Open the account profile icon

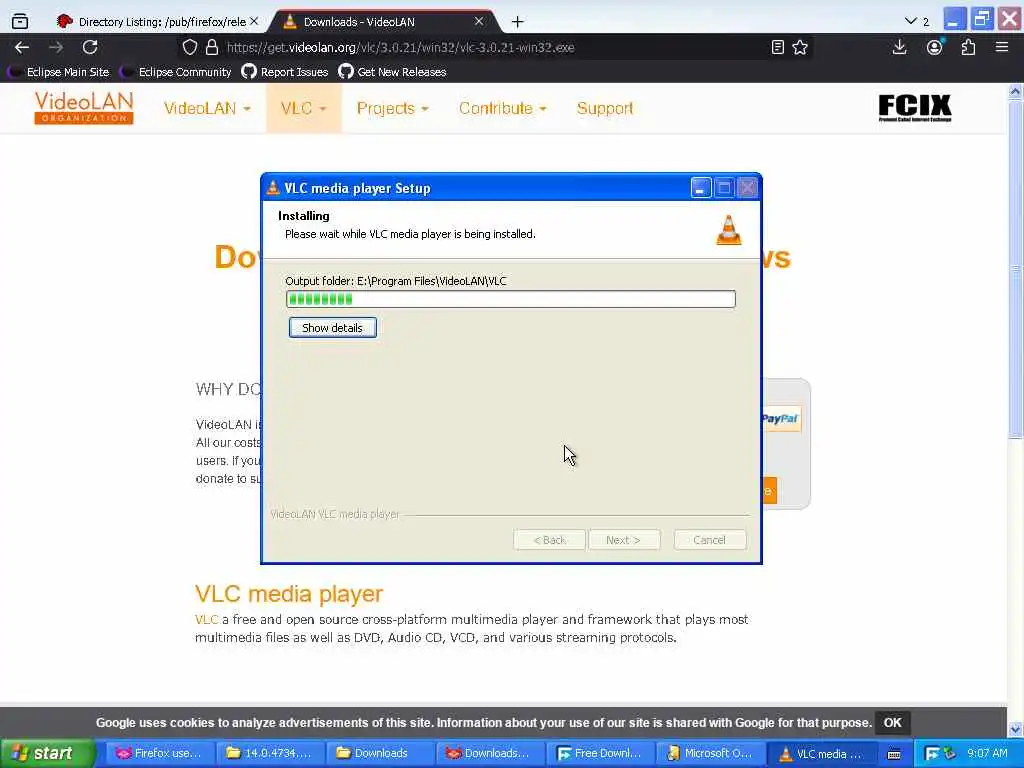[935, 47]
